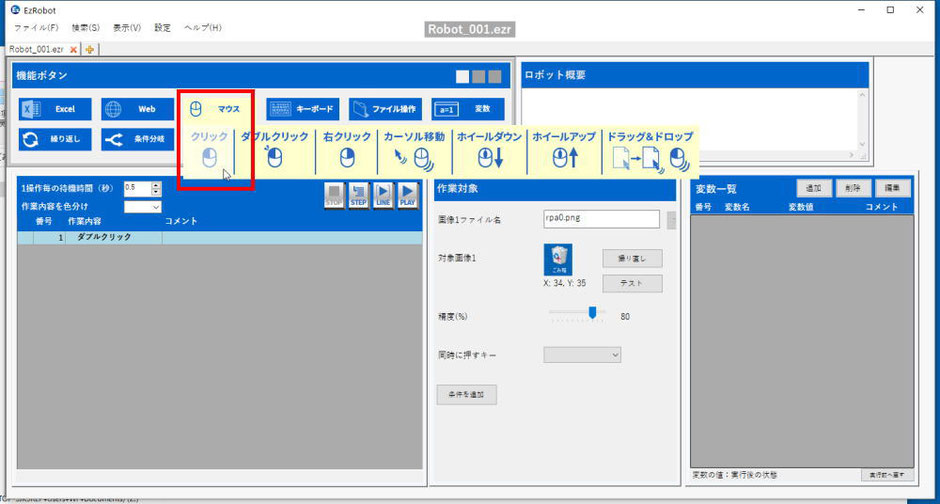940x504 pixels.
Task: Open the ファイル操作 function button
Action: tap(385, 109)
